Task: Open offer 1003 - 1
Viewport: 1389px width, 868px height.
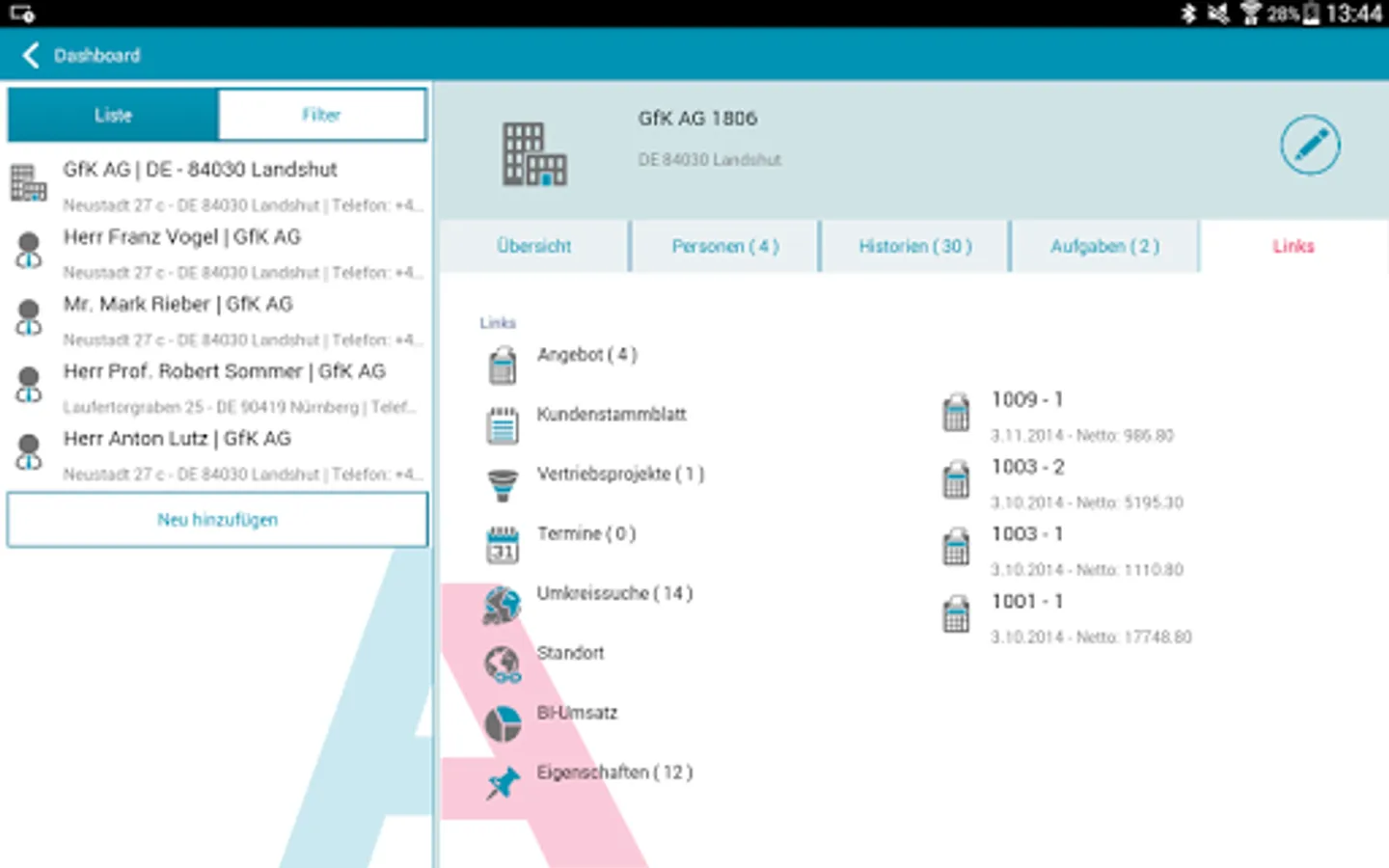Action: pyautogui.click(x=1087, y=551)
